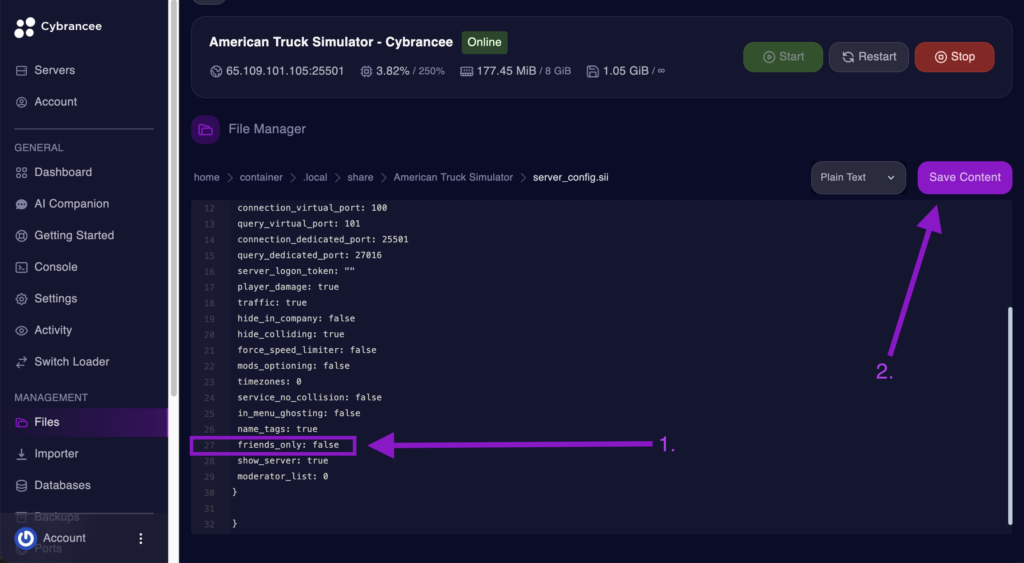Click the Files folder icon in sidebar
This screenshot has width=1024, height=563.
tap(22, 423)
